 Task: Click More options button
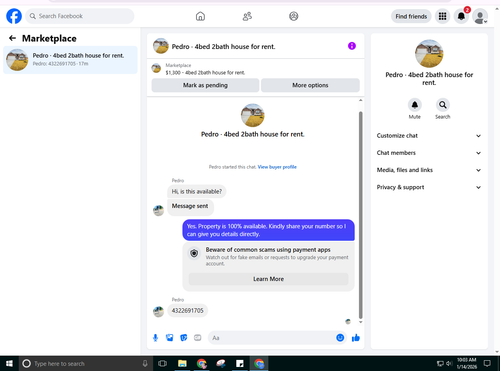(310, 85)
